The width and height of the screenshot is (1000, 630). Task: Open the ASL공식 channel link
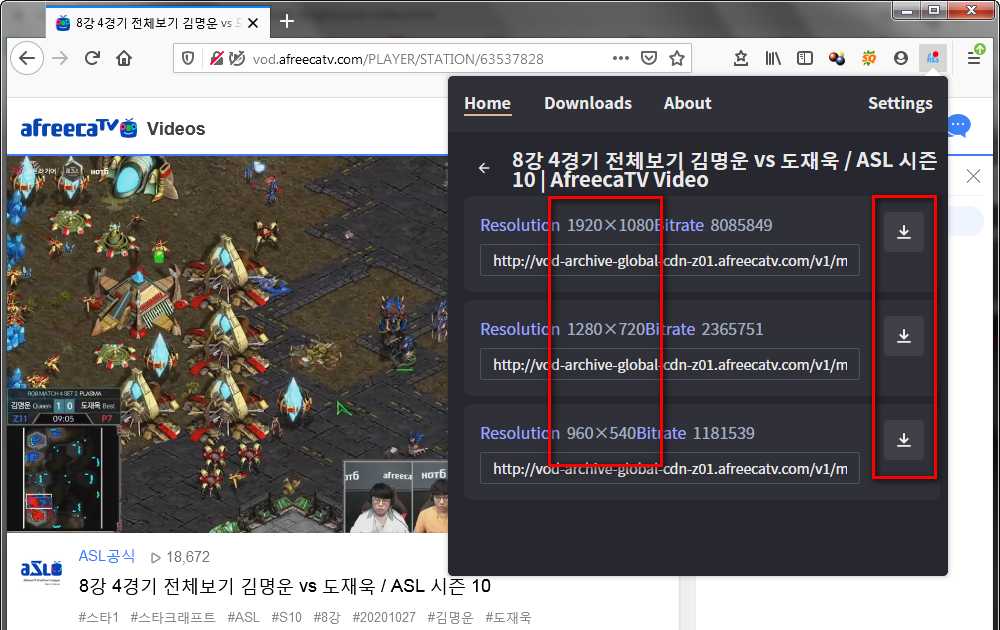point(107,556)
